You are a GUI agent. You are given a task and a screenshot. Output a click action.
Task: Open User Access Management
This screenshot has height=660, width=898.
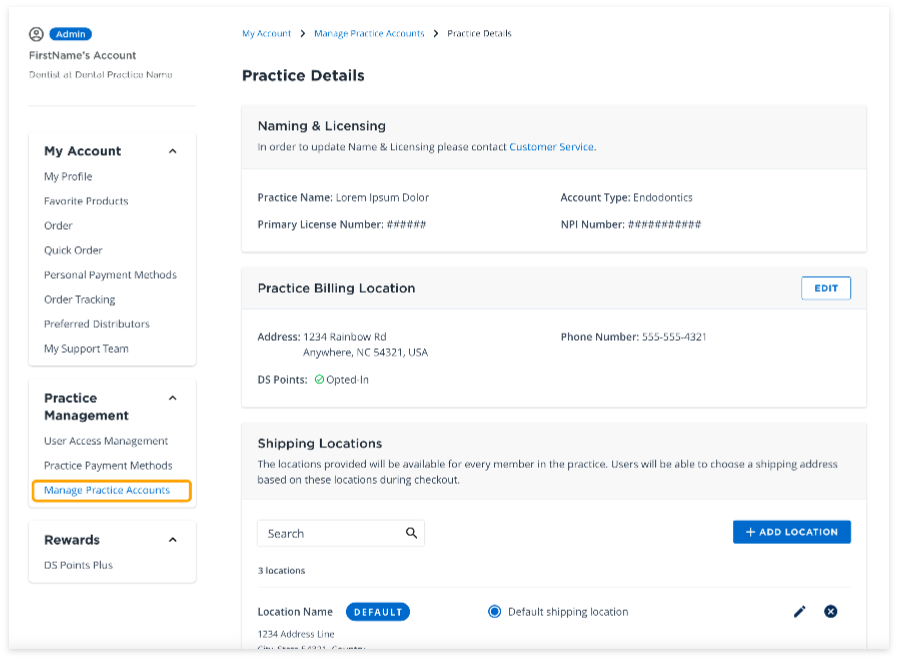tap(106, 441)
